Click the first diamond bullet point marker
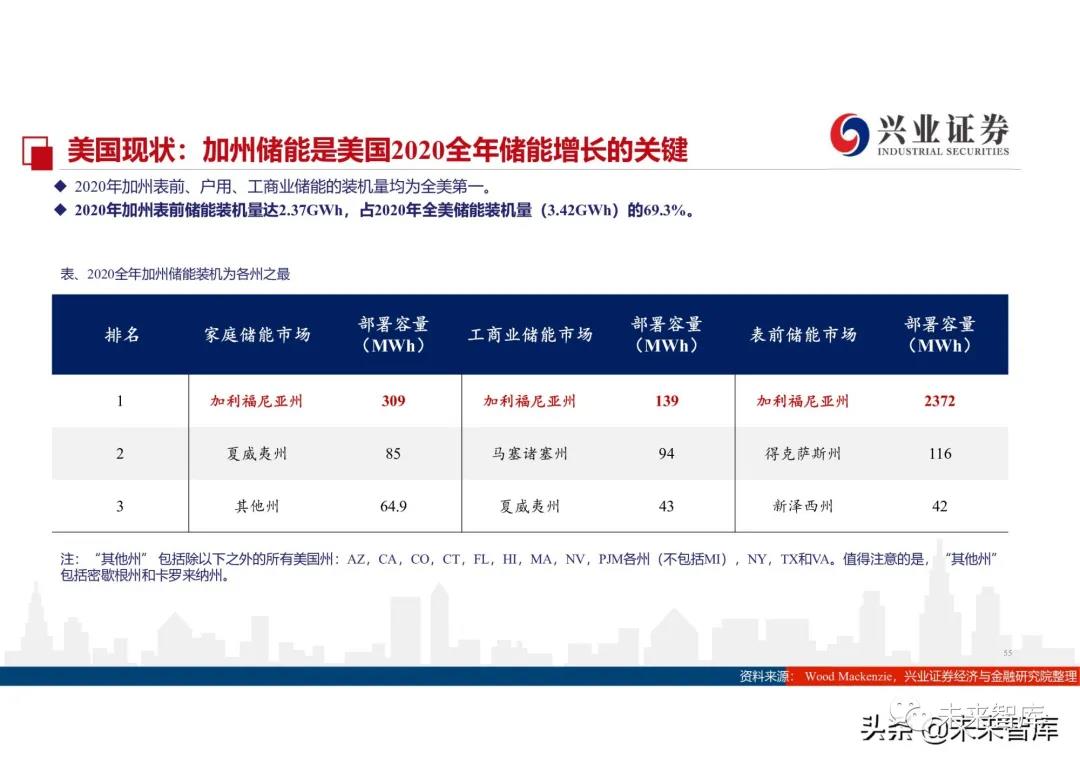1080x764 pixels. (61, 187)
